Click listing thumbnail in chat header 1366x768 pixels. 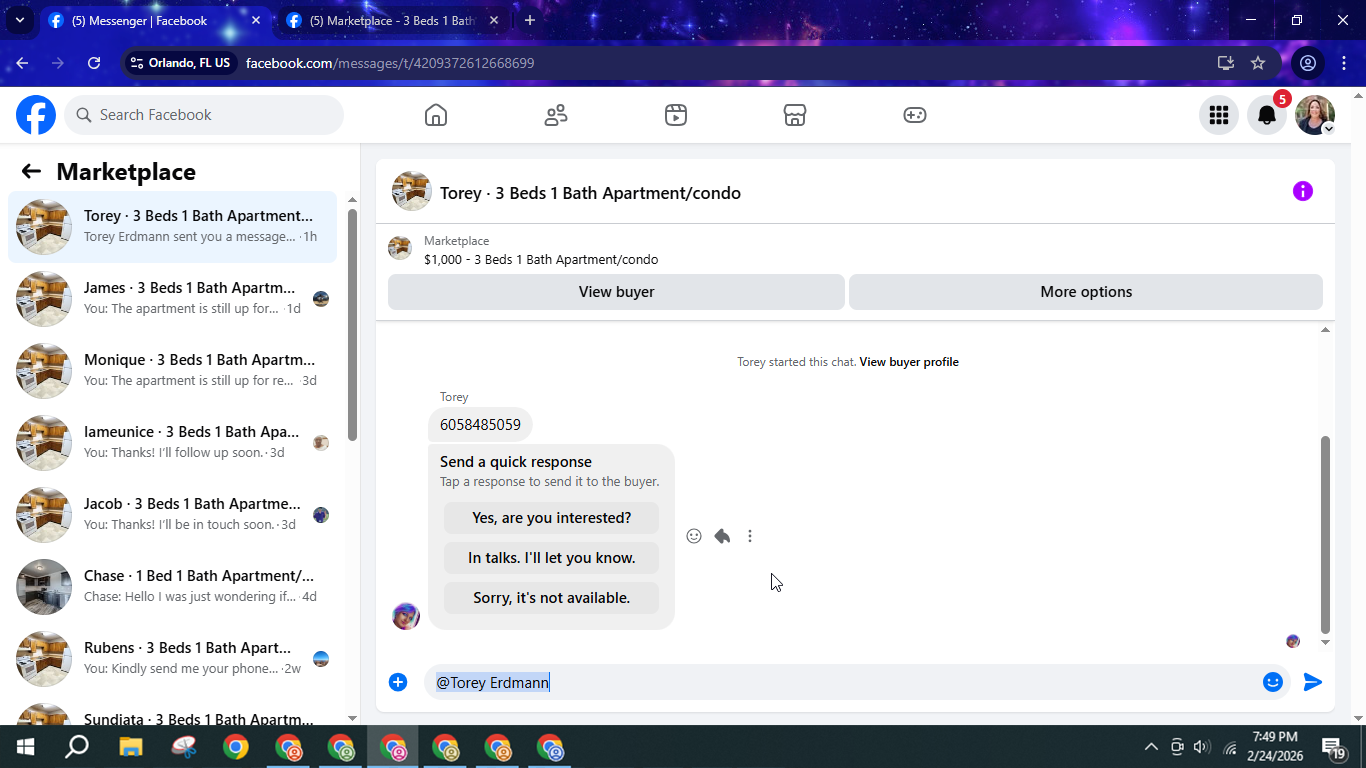(x=411, y=191)
